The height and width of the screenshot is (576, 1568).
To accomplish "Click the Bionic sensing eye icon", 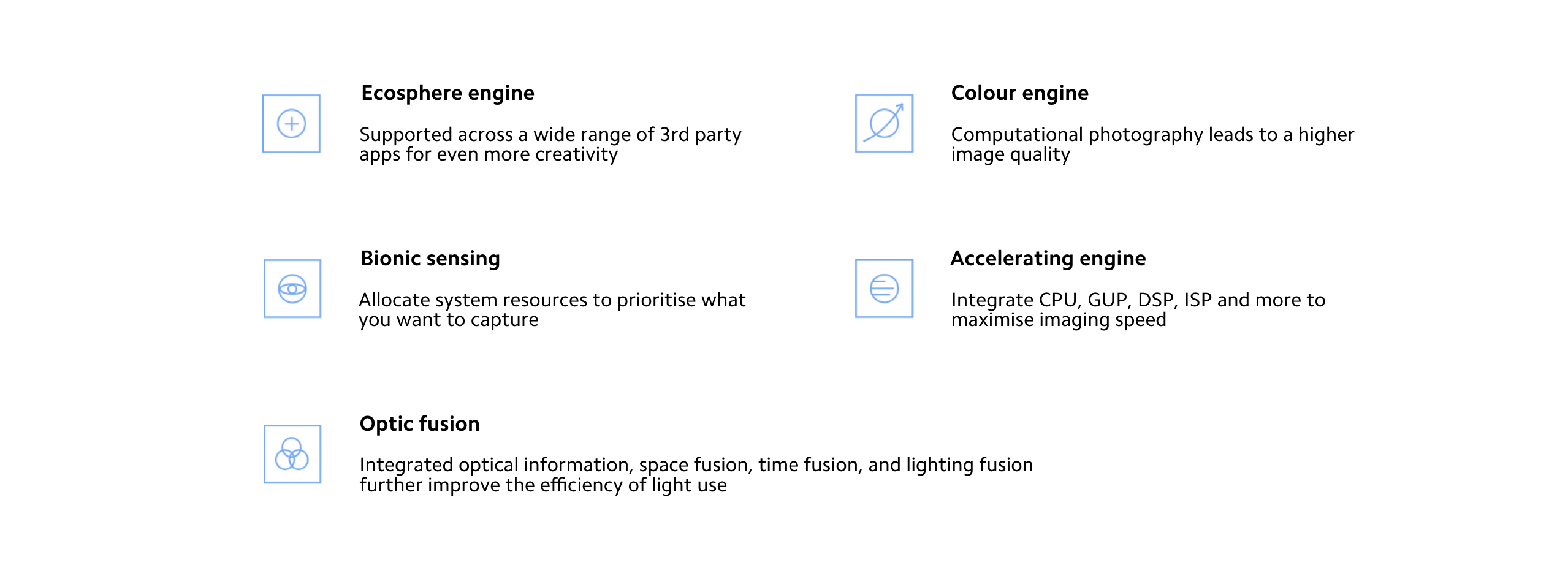I will point(292,289).
